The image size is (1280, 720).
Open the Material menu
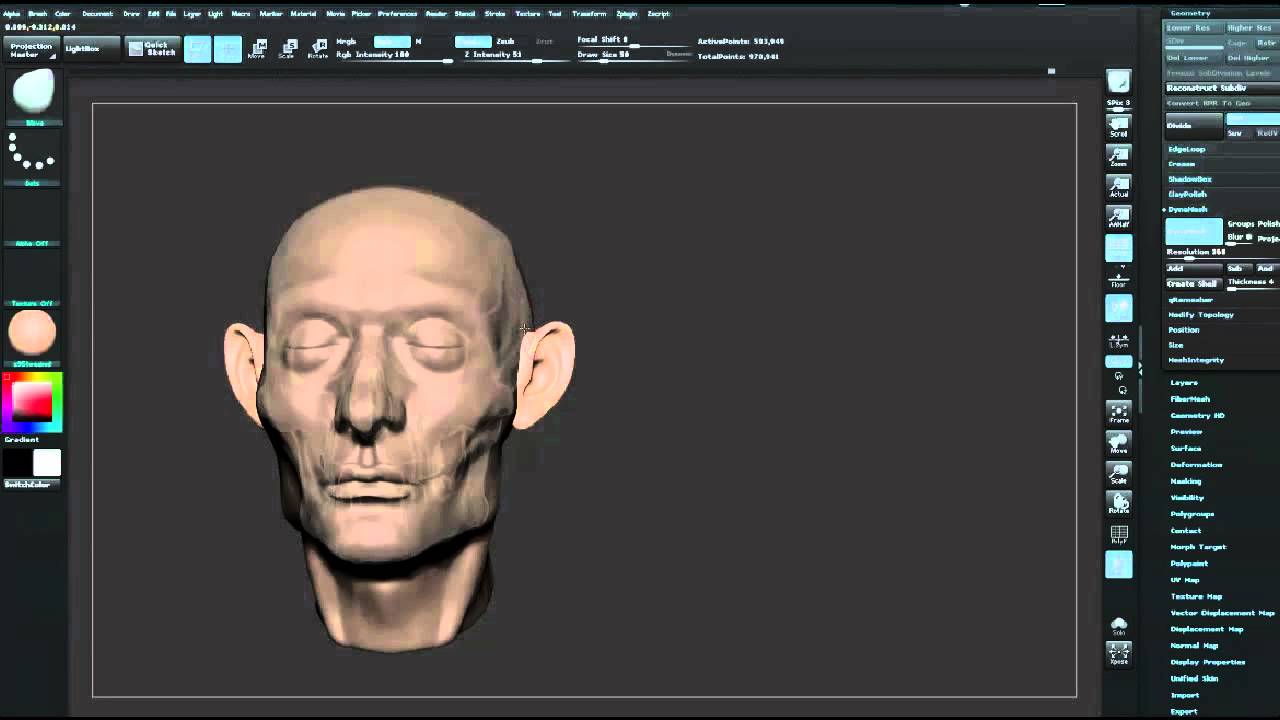[x=303, y=14]
